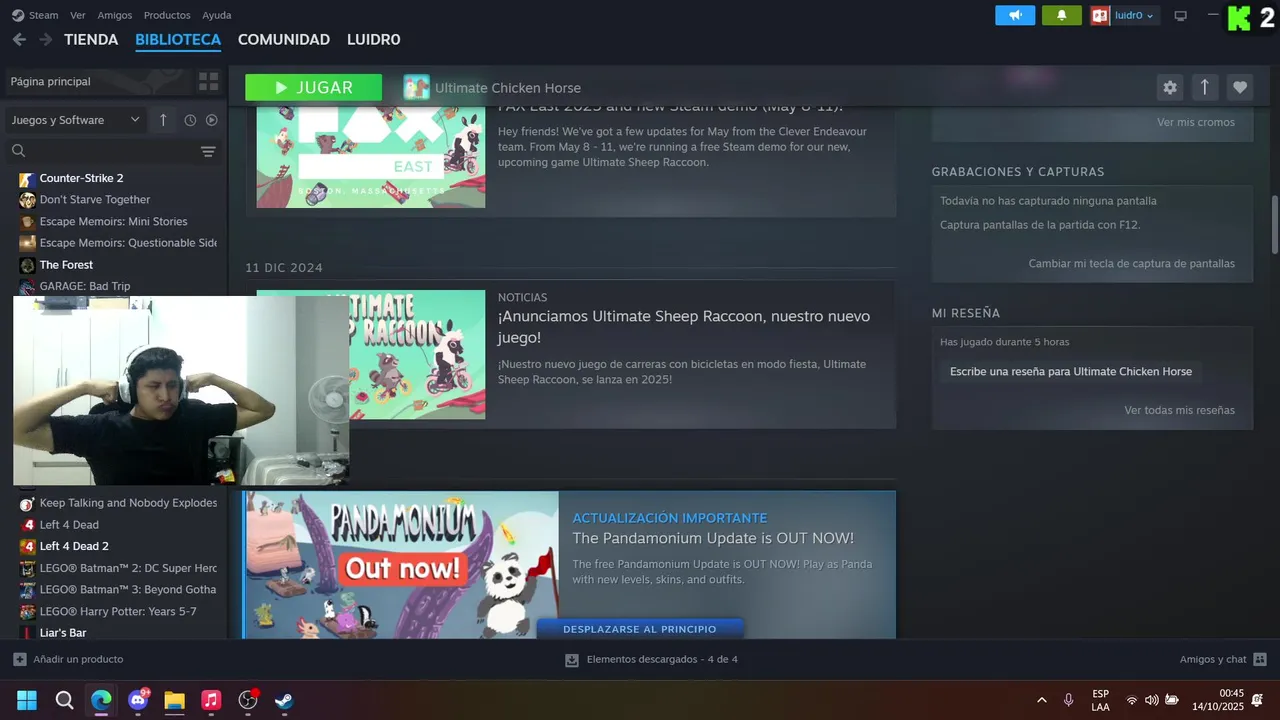Click the main content vertical scrollbar
The height and width of the screenshot is (720, 1280).
[x=1275, y=225]
